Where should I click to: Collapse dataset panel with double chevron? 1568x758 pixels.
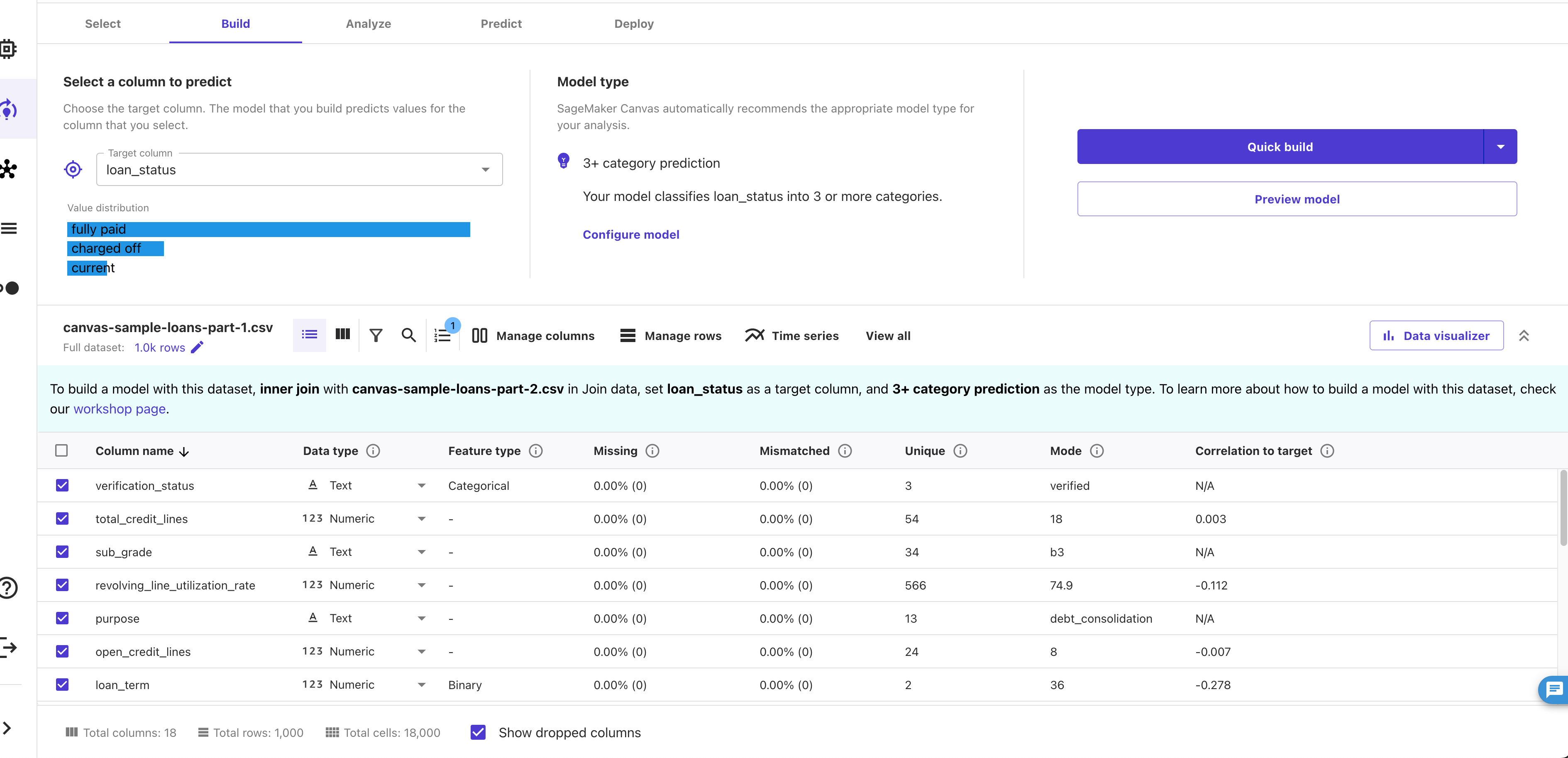pyautogui.click(x=1524, y=335)
